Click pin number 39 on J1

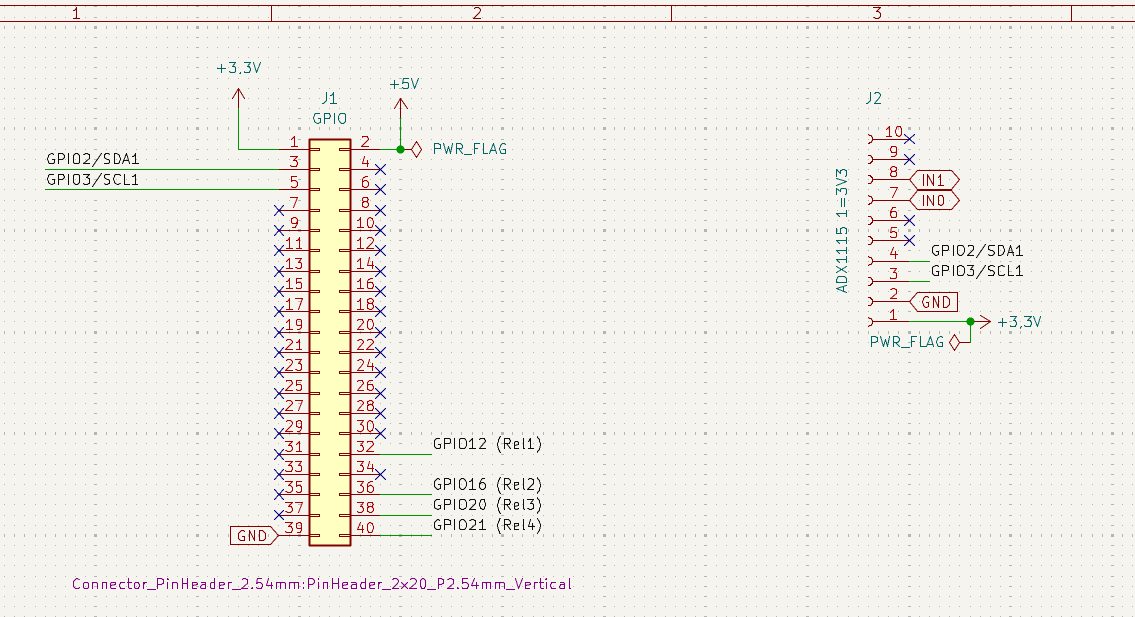pyautogui.click(x=293, y=528)
